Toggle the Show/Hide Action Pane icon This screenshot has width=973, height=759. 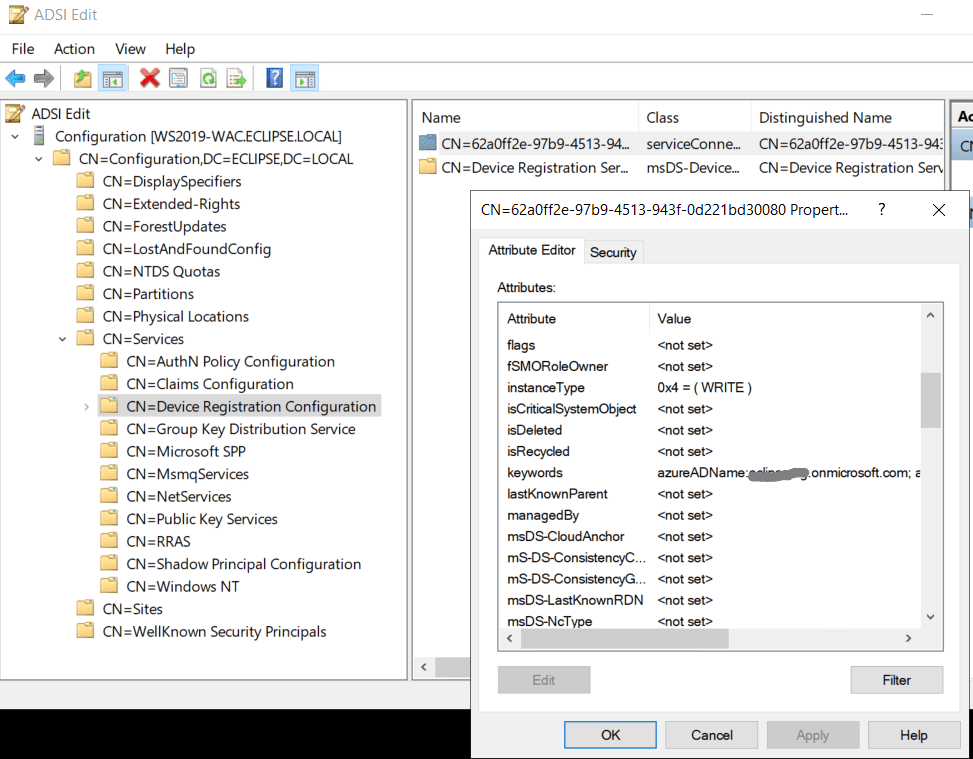[x=305, y=78]
